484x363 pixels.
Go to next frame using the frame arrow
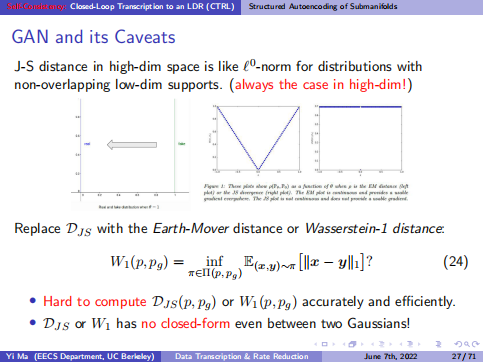pyautogui.click(x=362, y=344)
